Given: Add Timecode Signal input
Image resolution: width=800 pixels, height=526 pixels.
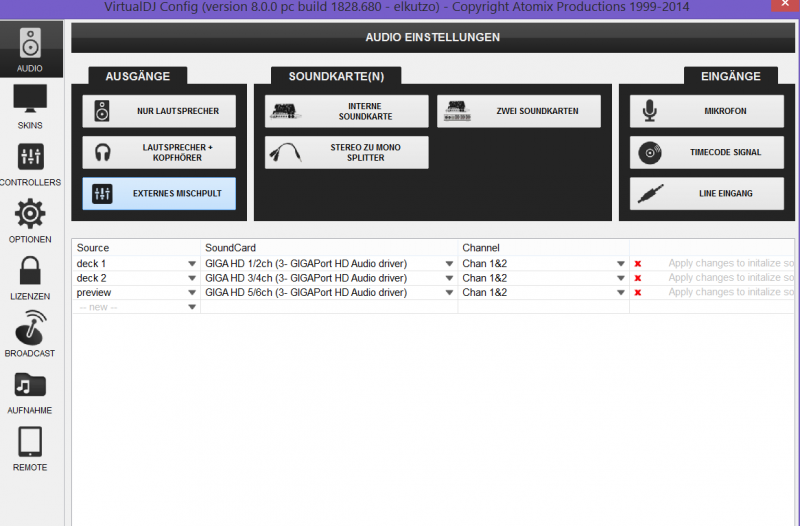Looking at the screenshot, I should (707, 153).
